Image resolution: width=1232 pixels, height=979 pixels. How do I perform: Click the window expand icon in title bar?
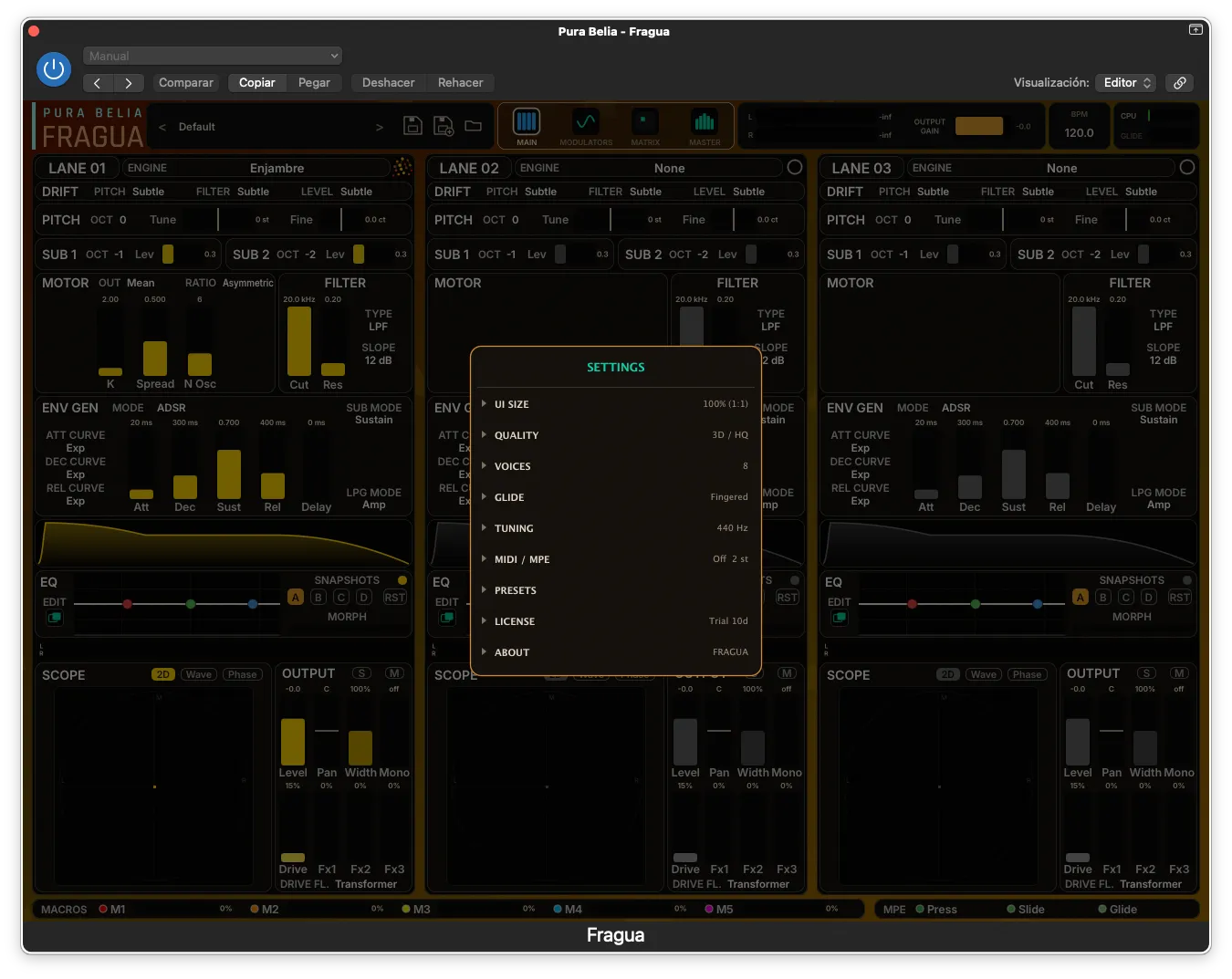point(1195,29)
